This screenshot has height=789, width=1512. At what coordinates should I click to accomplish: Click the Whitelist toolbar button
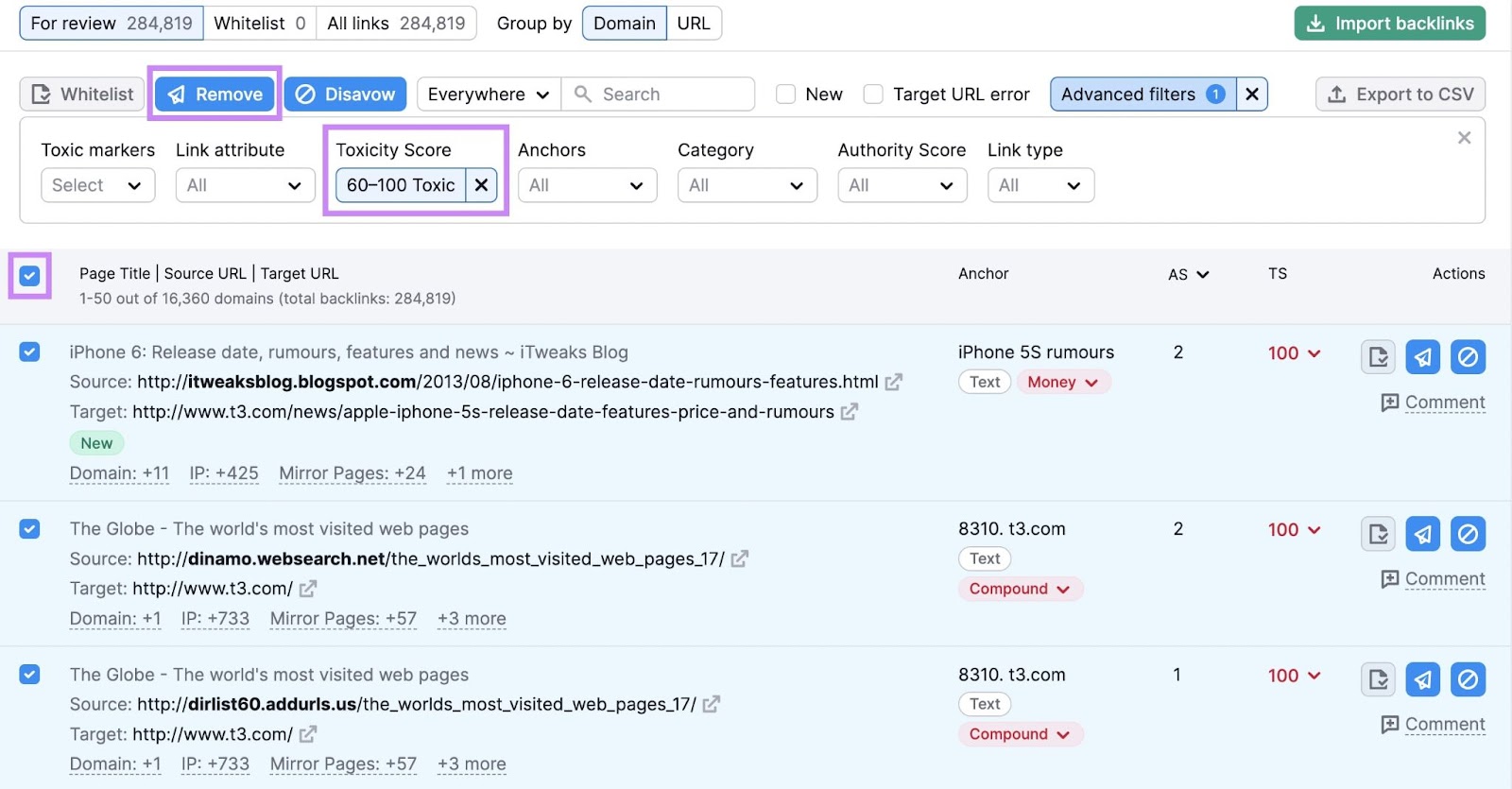click(x=81, y=94)
